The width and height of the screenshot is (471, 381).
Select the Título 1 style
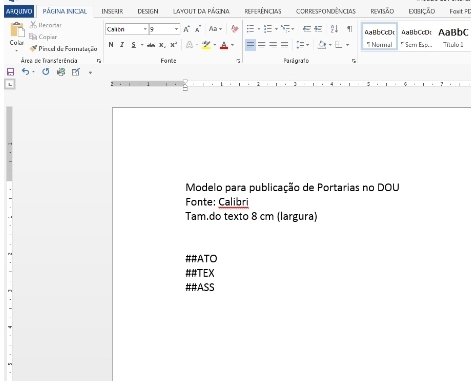[x=453, y=37]
